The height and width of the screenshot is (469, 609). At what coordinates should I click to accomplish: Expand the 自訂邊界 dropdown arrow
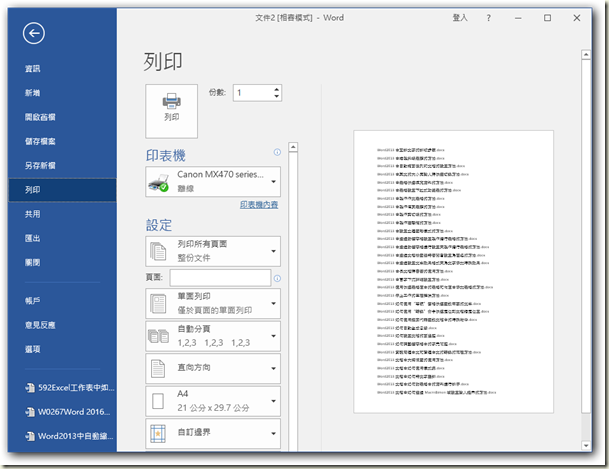[273, 434]
